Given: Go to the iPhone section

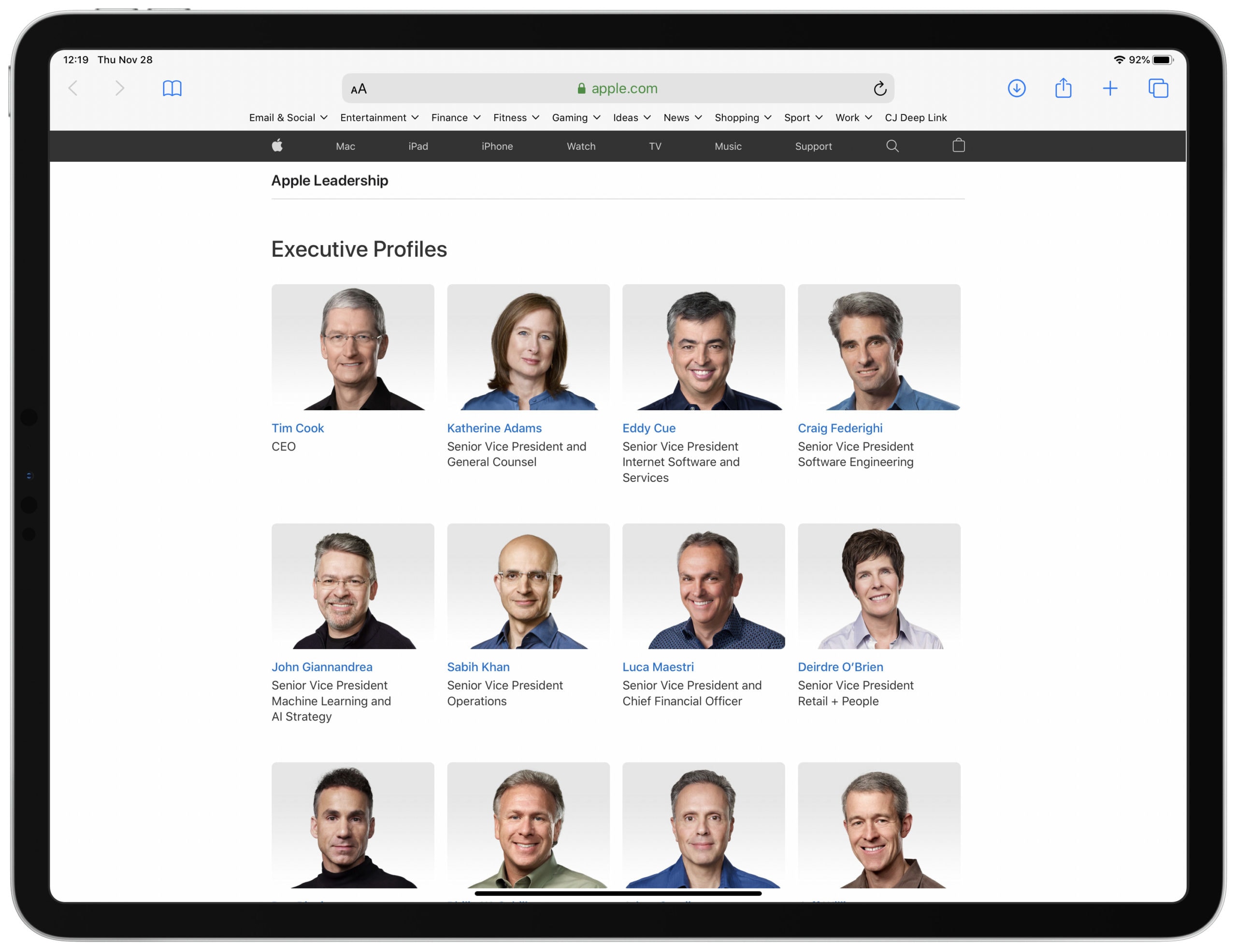Looking at the screenshot, I should (x=496, y=146).
